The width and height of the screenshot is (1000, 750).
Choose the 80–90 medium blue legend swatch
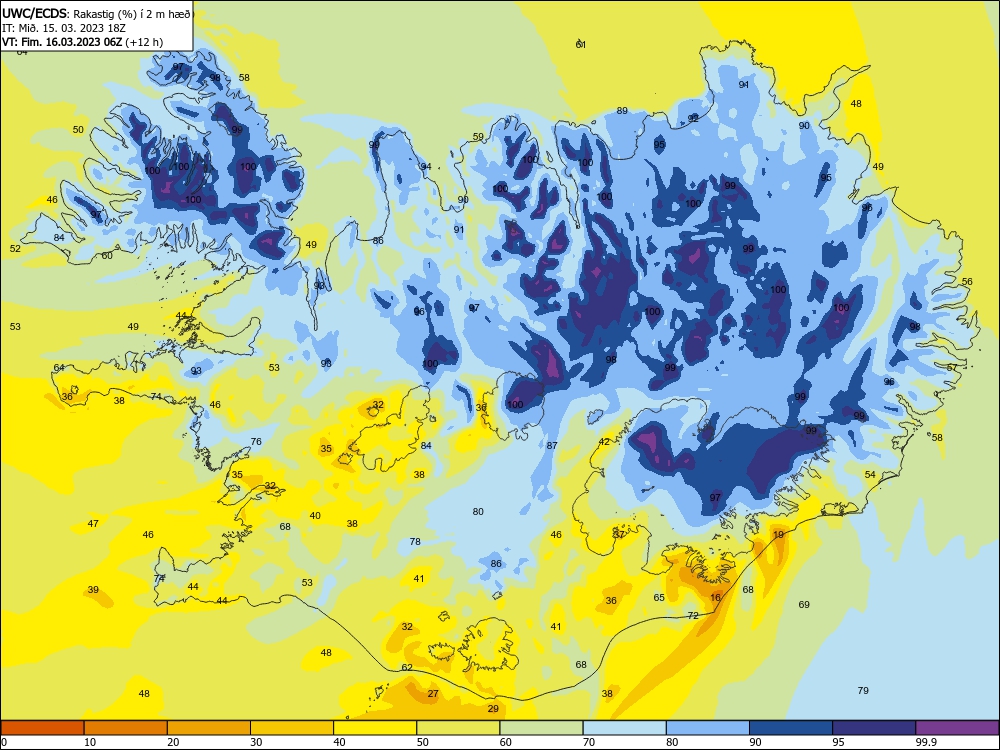(x=707, y=728)
